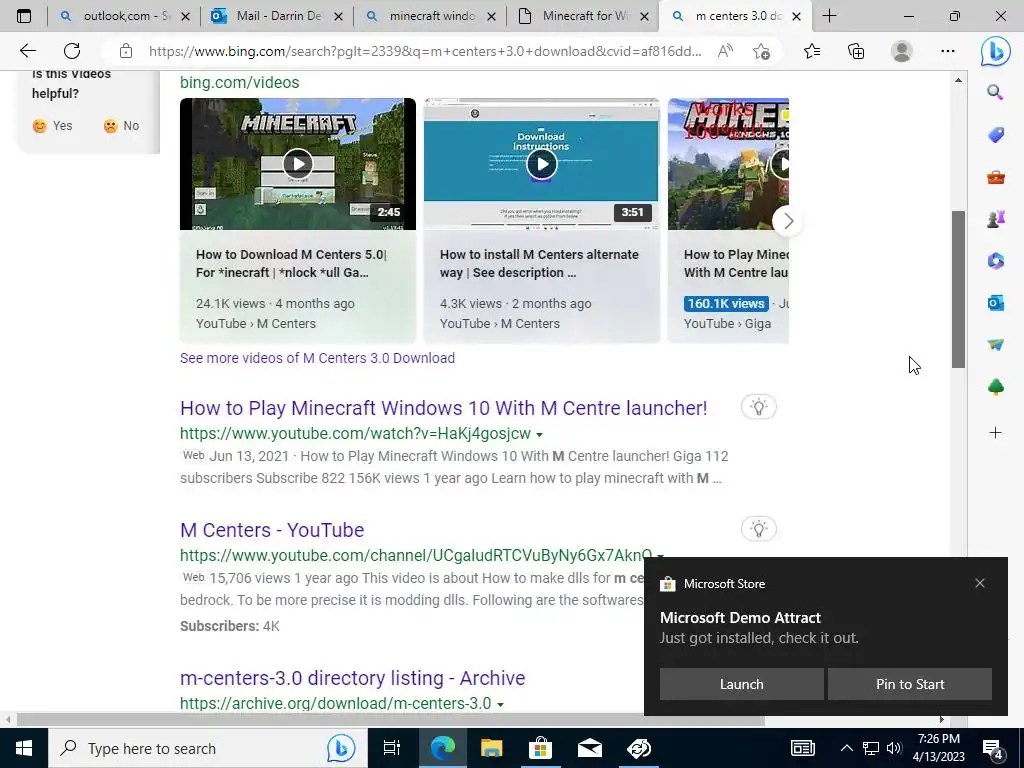Image resolution: width=1024 pixels, height=768 pixels.
Task: Close the Mail - Darrin tab
Action: pos(338,16)
